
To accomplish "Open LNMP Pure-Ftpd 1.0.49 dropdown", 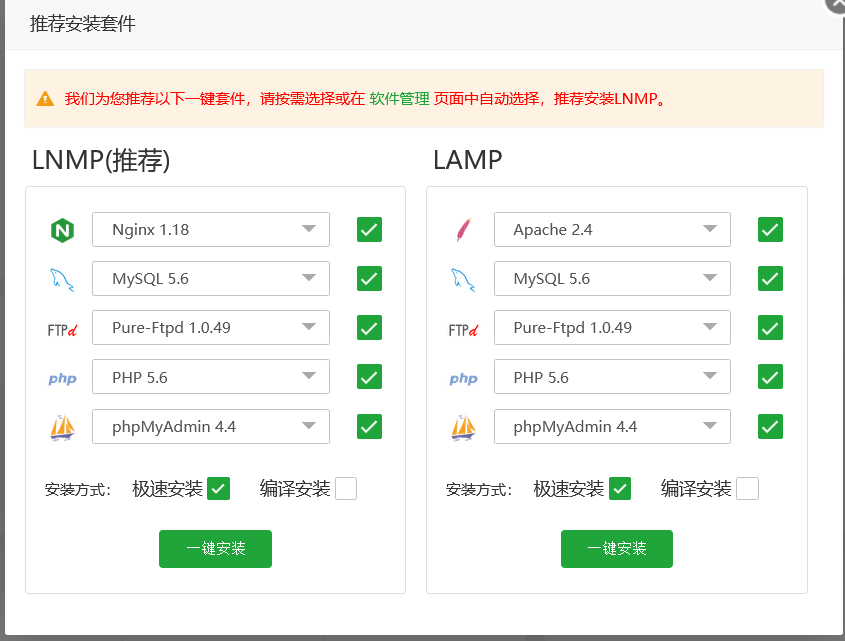I will tap(211, 328).
